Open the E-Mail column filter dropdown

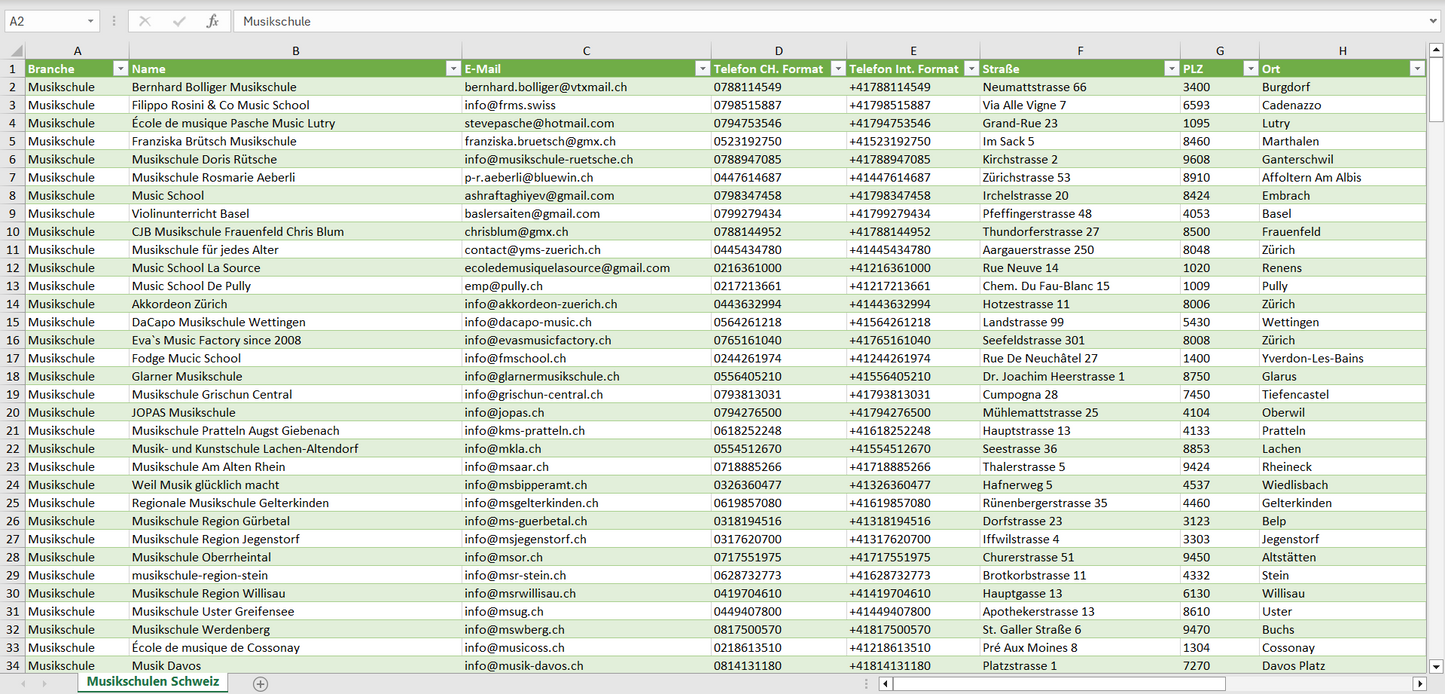pyautogui.click(x=702, y=69)
